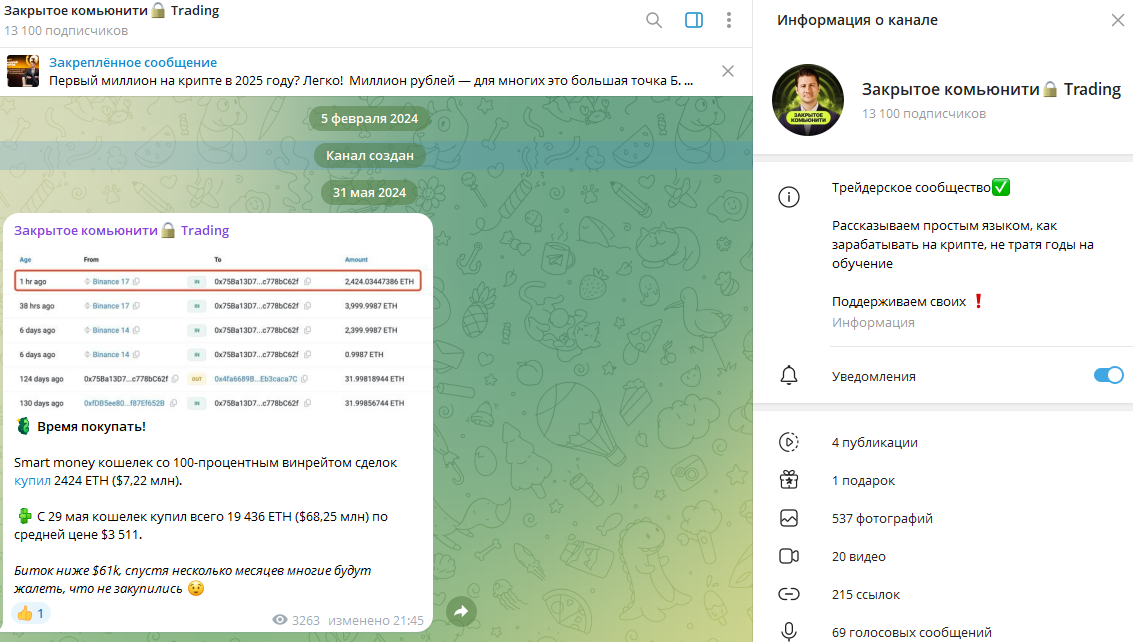
Task: Open the pinned message thumbnail
Action: (23, 71)
